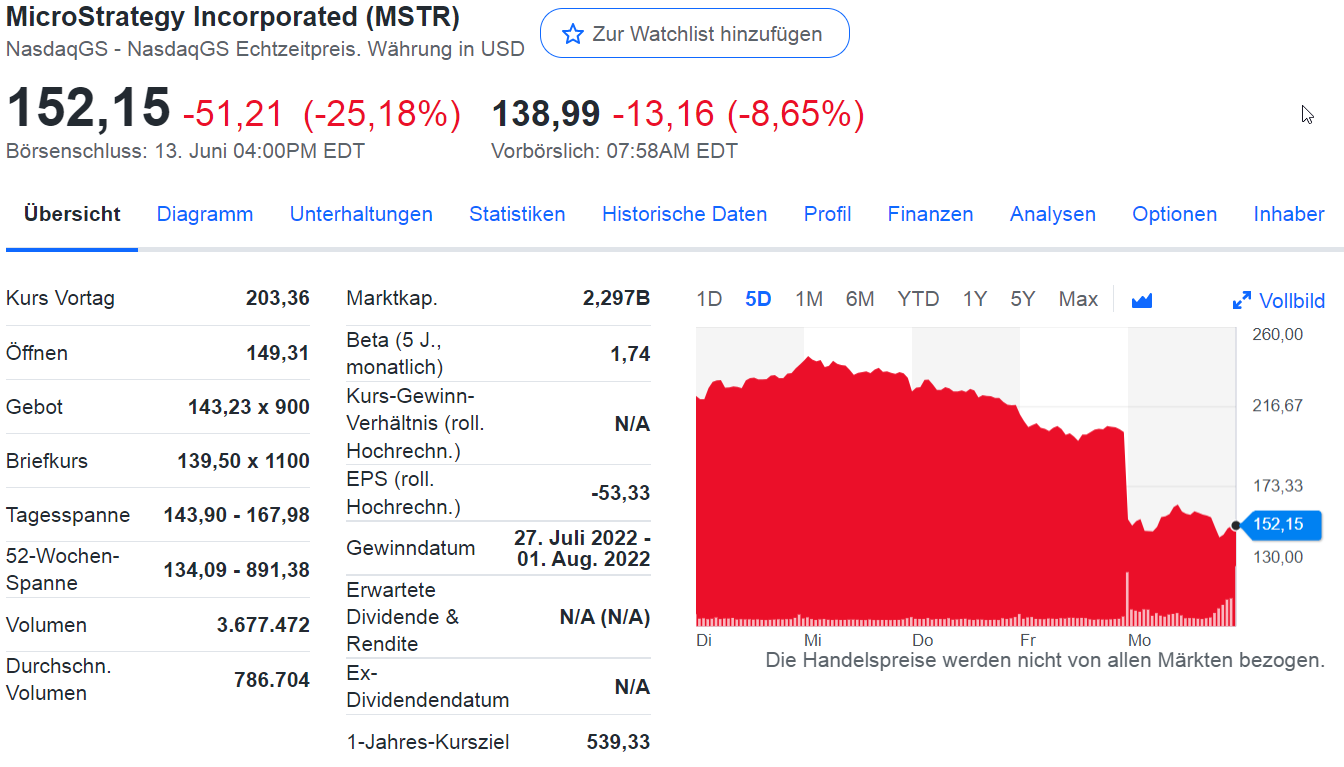Open the Historische Daten tab
The image size is (1344, 767).
tap(684, 214)
